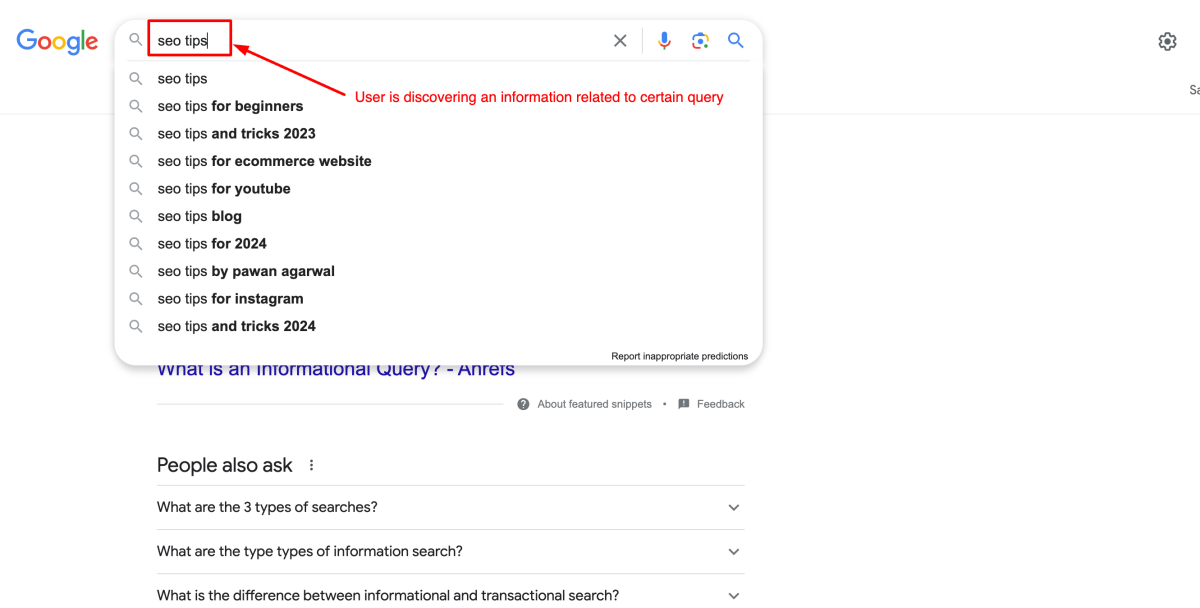Open Google Lens image search
The height and width of the screenshot is (608, 1200).
(x=700, y=41)
